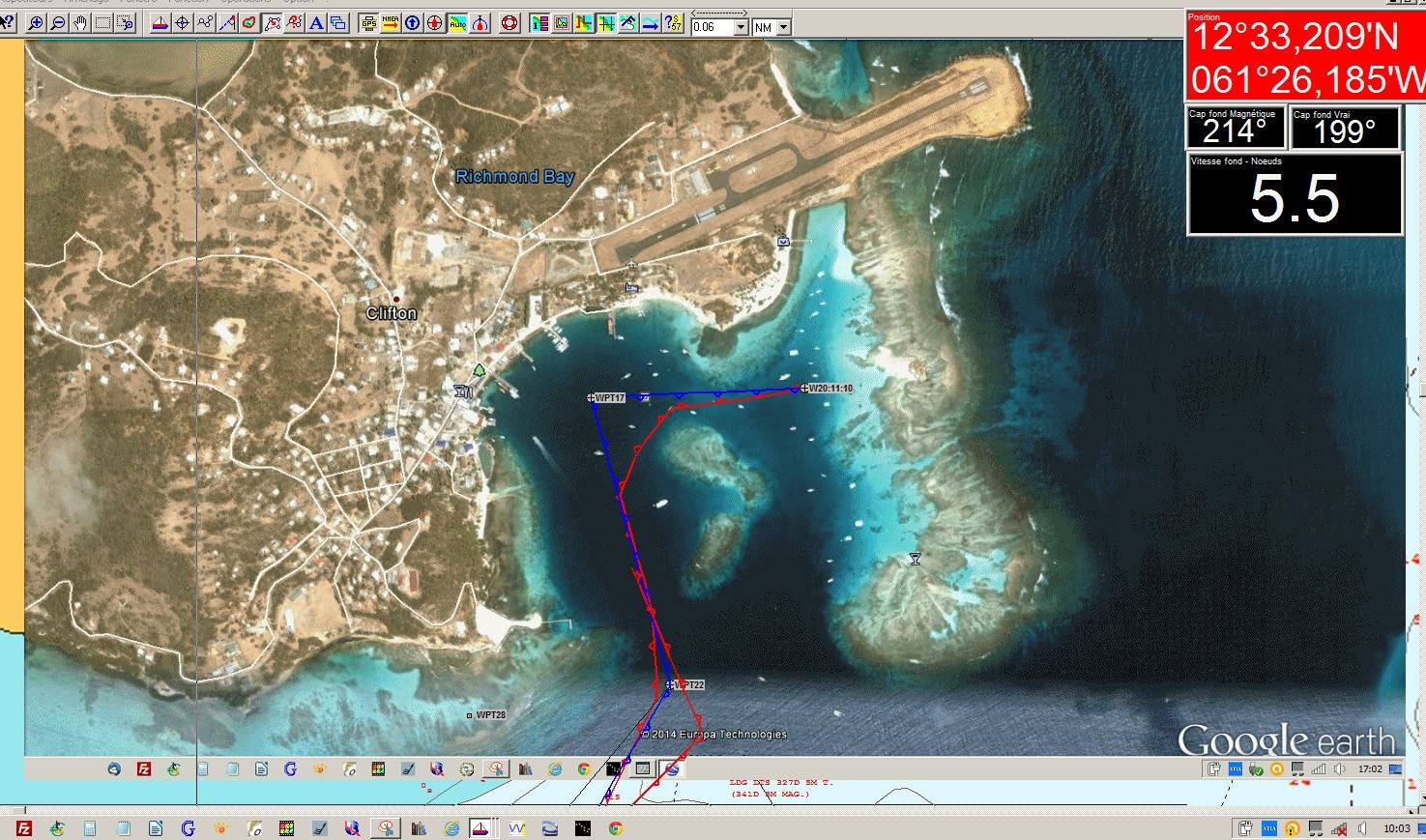Activate the hand pan tool
The height and width of the screenshot is (840, 1426).
click(80, 24)
